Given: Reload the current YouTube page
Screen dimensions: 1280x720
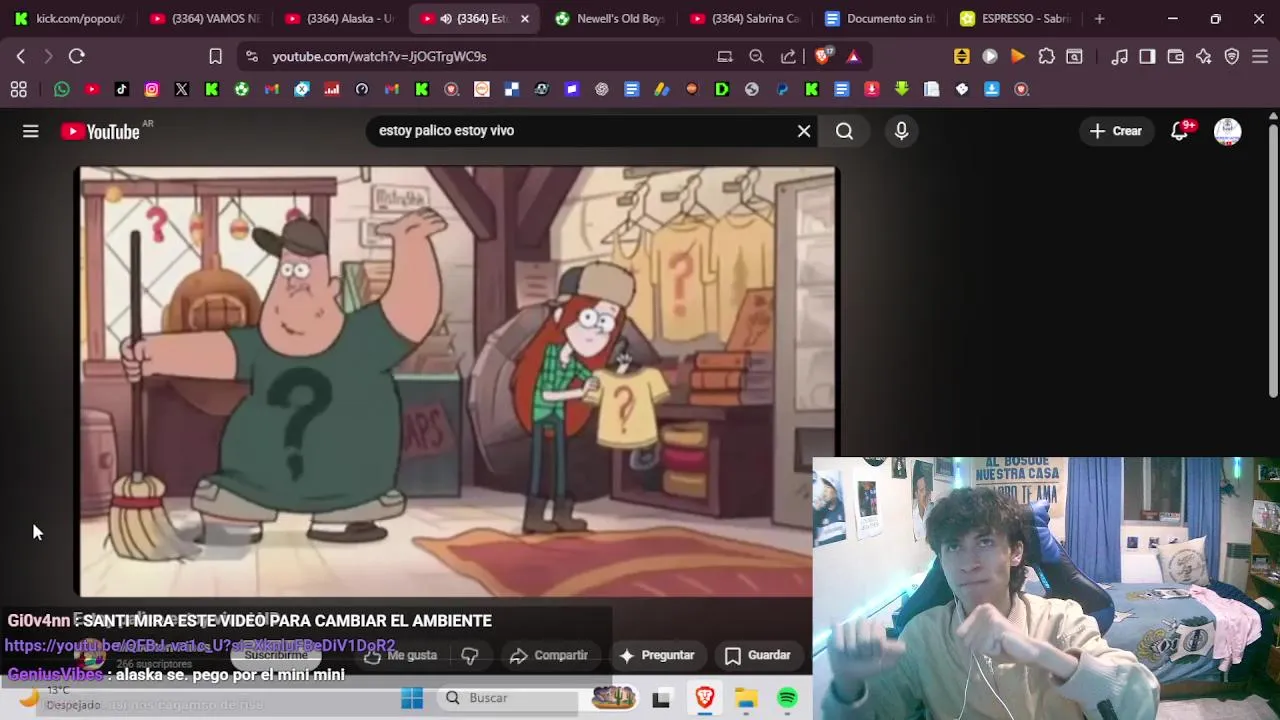Looking at the screenshot, I should (76, 57).
